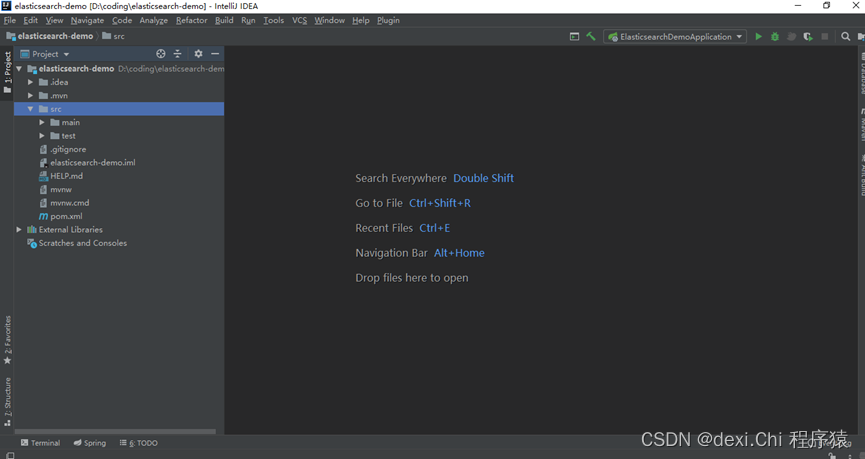The width and height of the screenshot is (865, 459).
Task: Click the Run with Coverage icon
Action: click(x=808, y=36)
